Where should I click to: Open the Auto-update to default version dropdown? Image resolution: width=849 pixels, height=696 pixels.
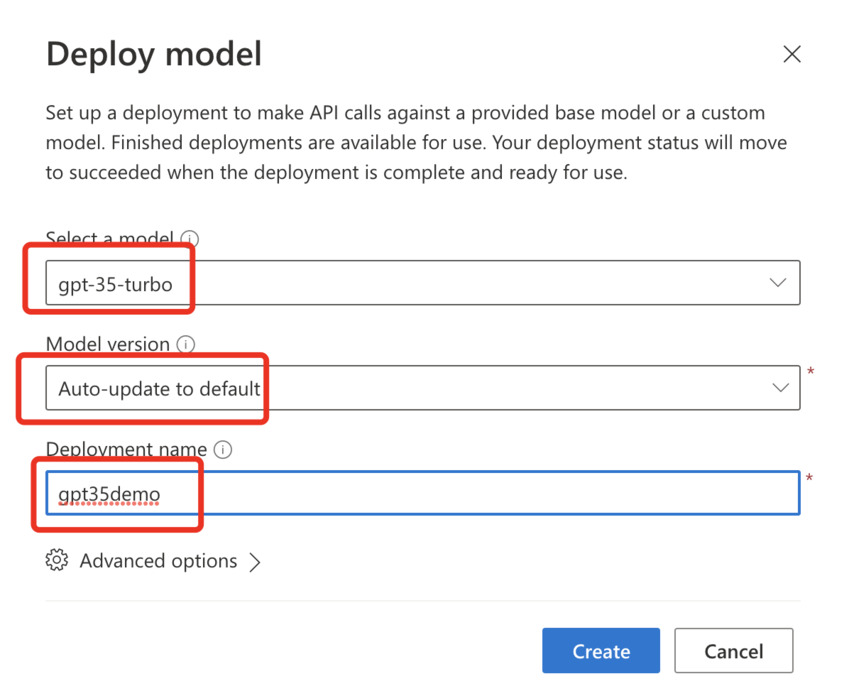[x=422, y=388]
